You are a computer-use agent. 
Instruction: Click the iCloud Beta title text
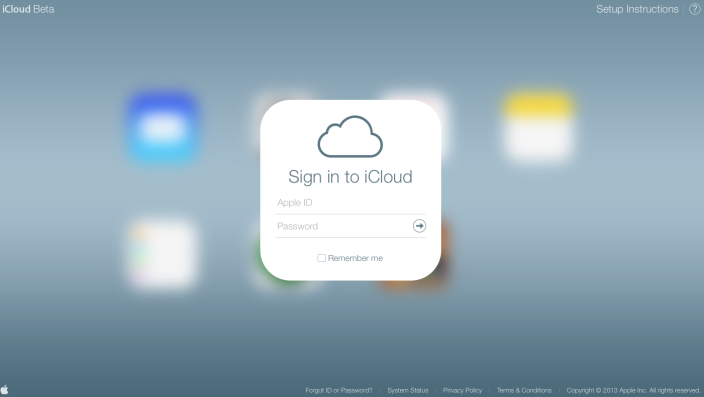point(28,9)
